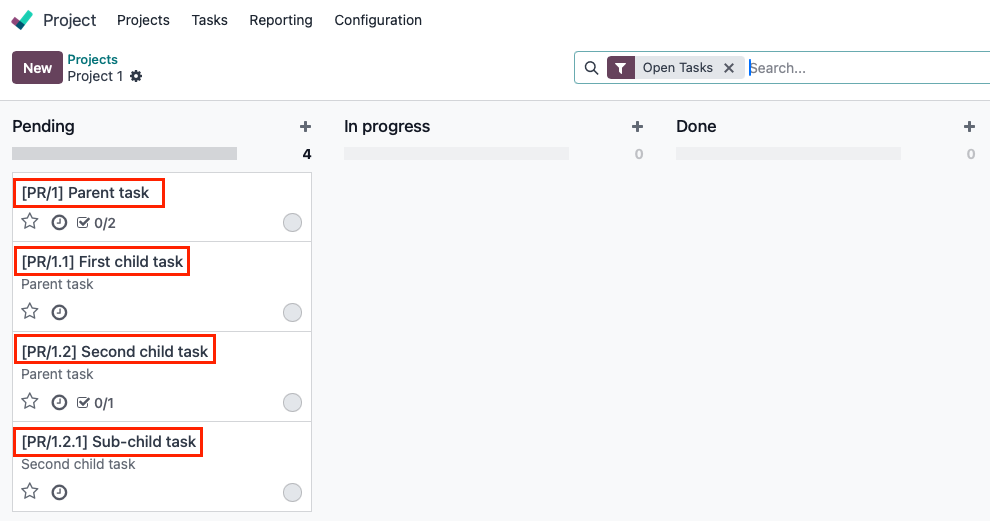The width and height of the screenshot is (990, 521).
Task: Toggle the state circle on Sub-child task
Action: point(292,492)
